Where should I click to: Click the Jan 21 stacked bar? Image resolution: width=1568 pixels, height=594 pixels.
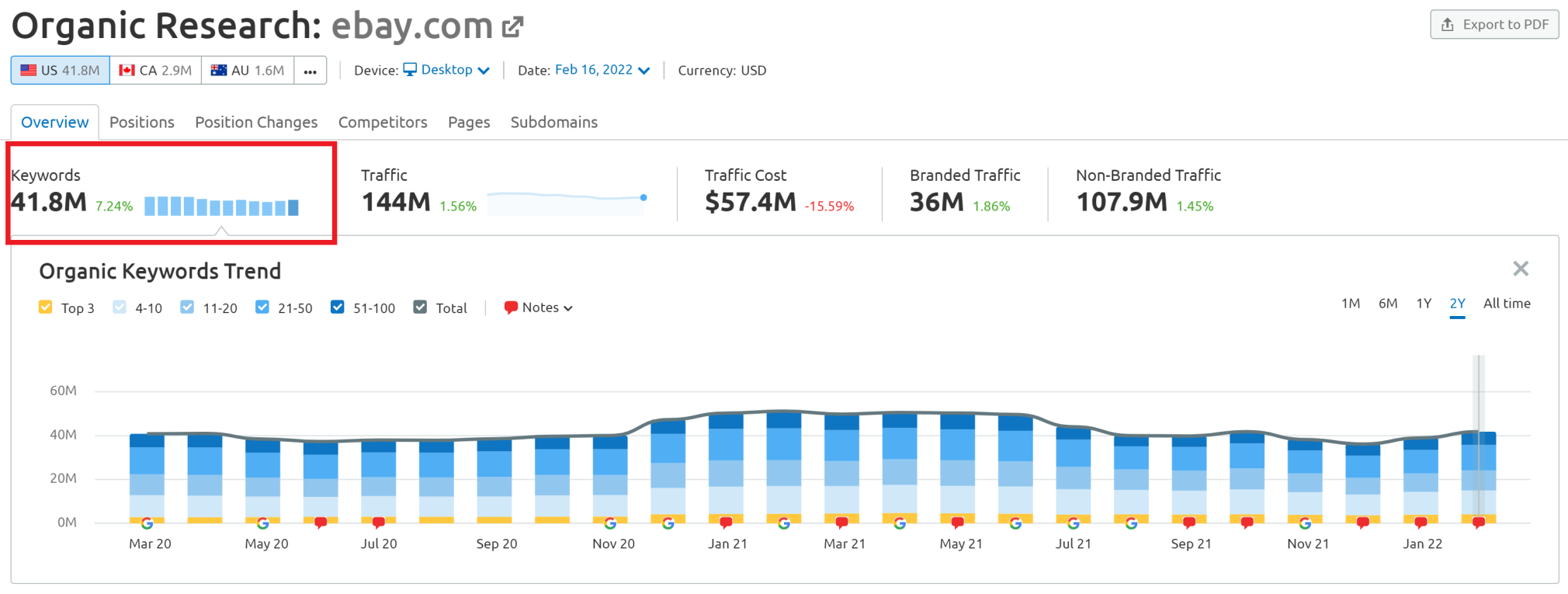coord(726,467)
